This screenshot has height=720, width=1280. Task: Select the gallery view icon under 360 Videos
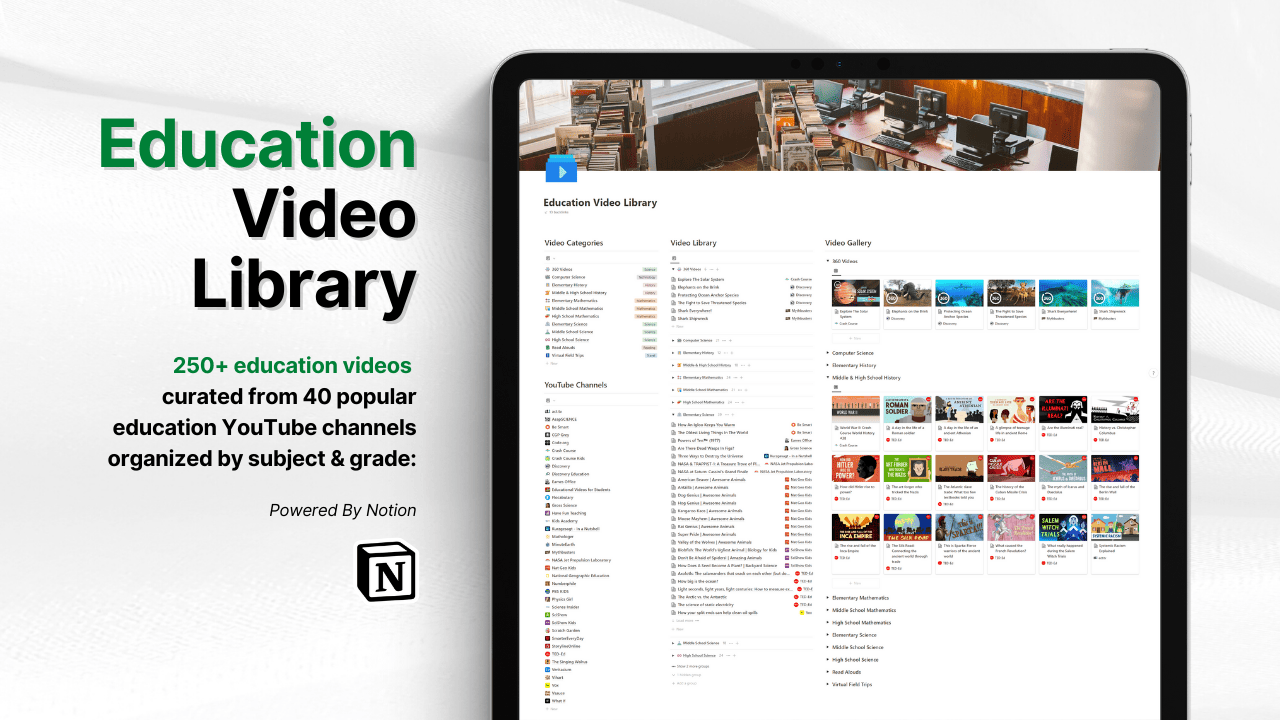[836, 271]
